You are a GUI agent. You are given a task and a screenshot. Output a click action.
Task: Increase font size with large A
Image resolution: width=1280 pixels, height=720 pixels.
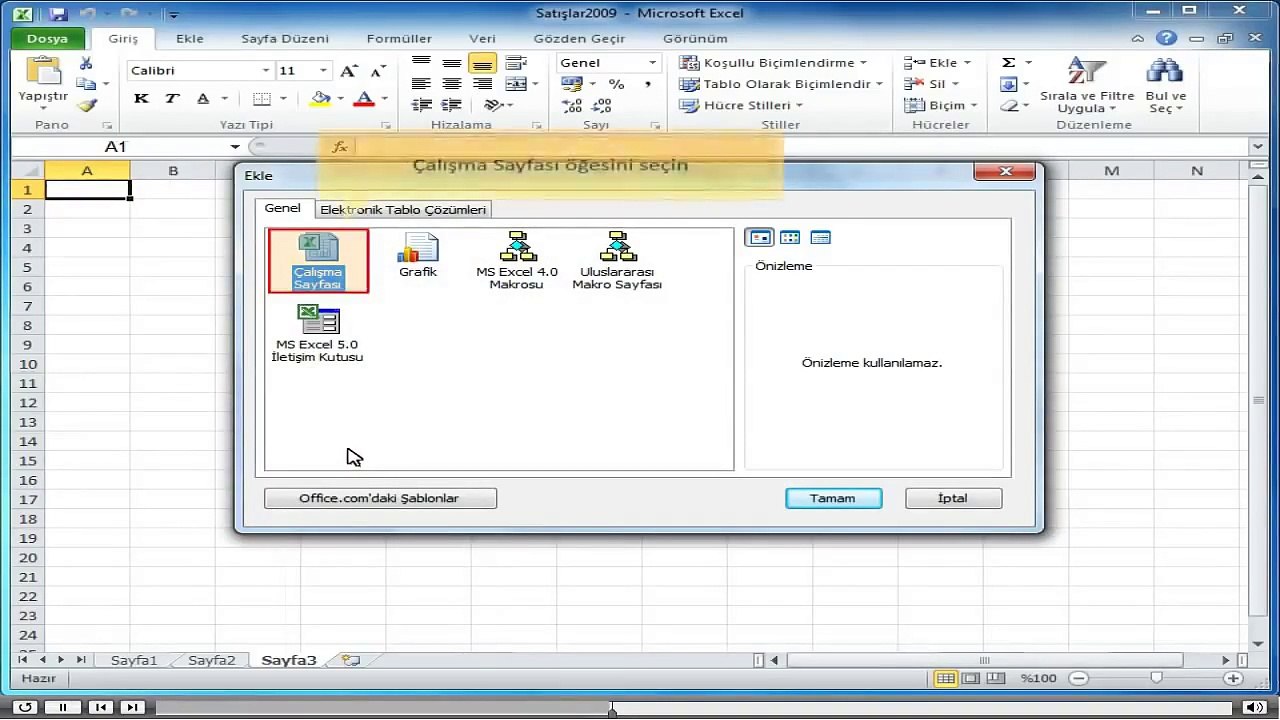[x=348, y=71]
